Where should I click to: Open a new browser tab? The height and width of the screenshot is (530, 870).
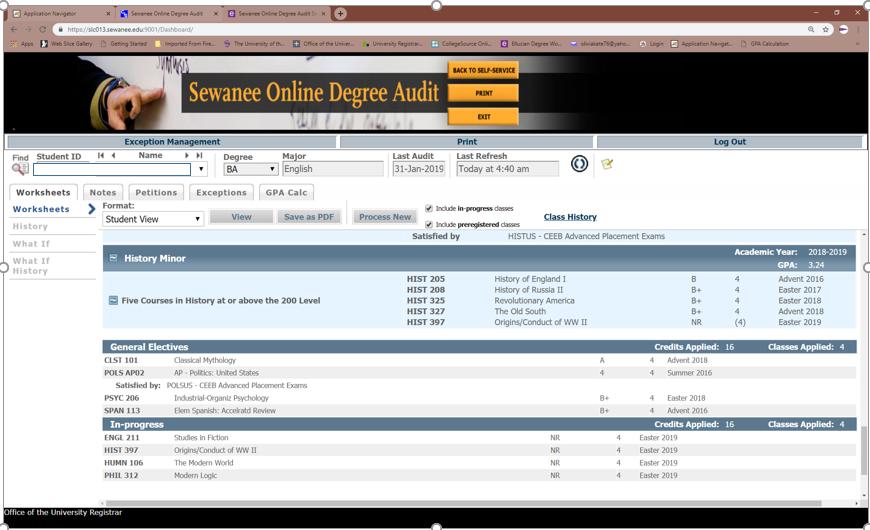[x=341, y=14]
